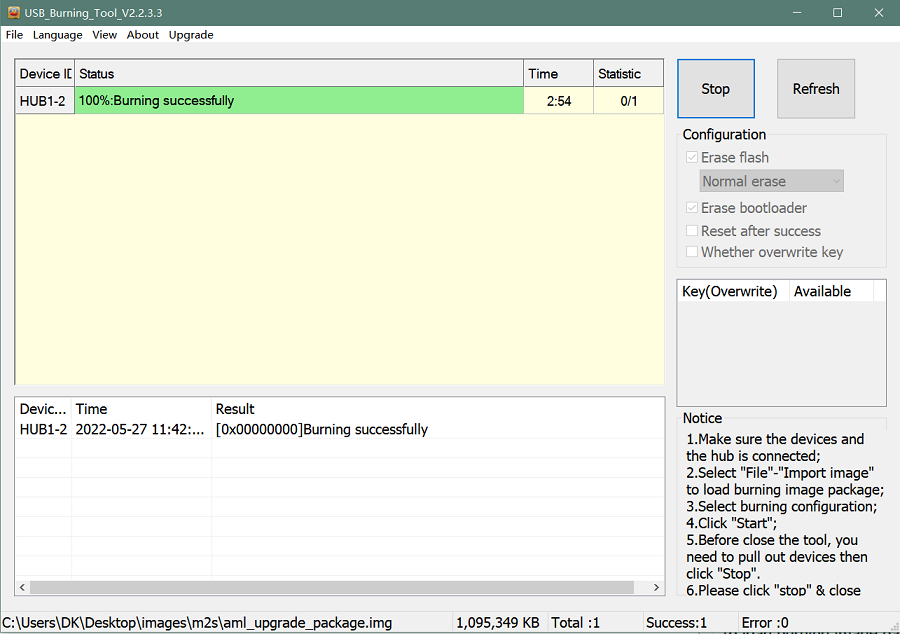
Task: Click the Burning successfully progress bar
Action: click(298, 101)
